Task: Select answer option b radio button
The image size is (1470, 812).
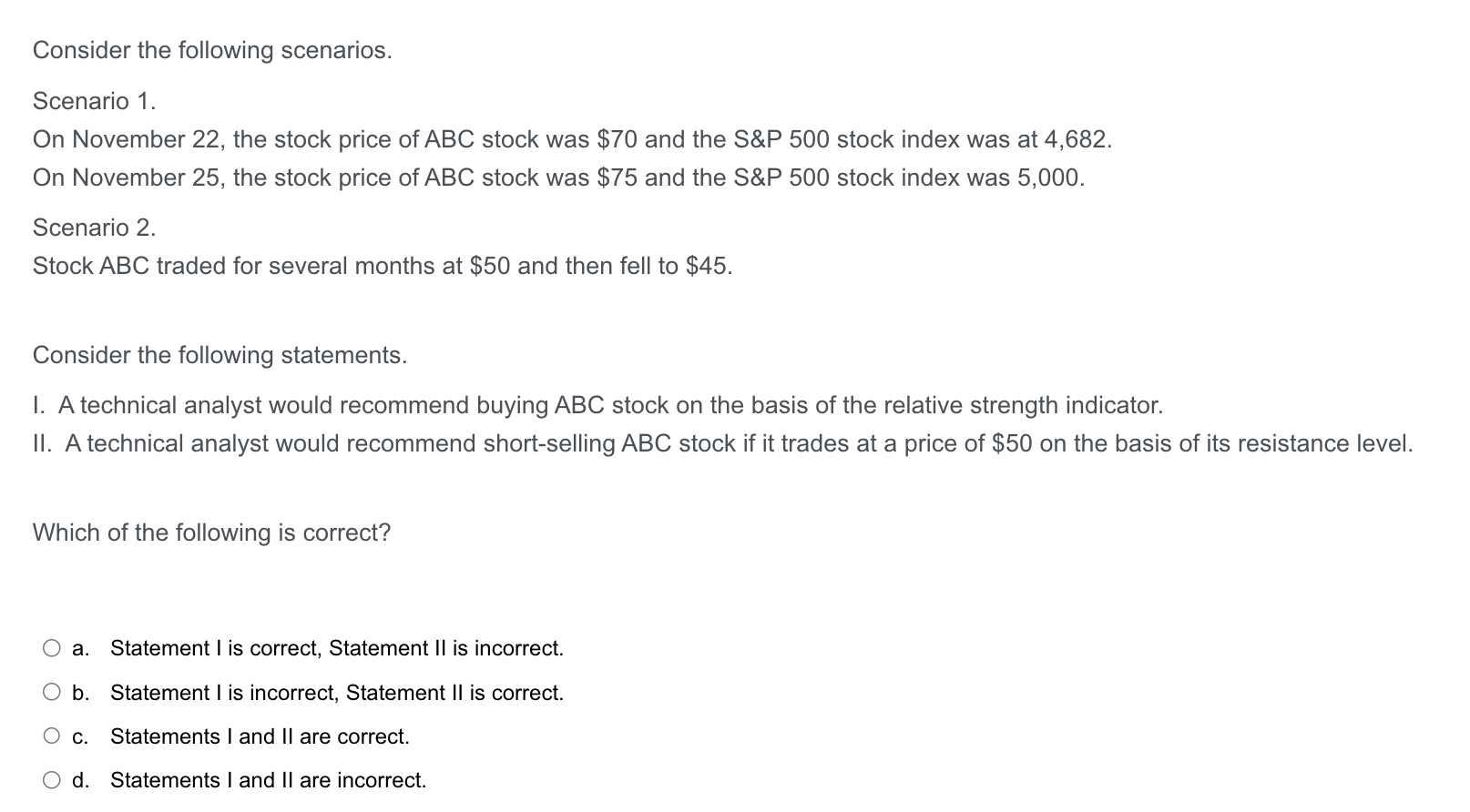Action: 52,692
